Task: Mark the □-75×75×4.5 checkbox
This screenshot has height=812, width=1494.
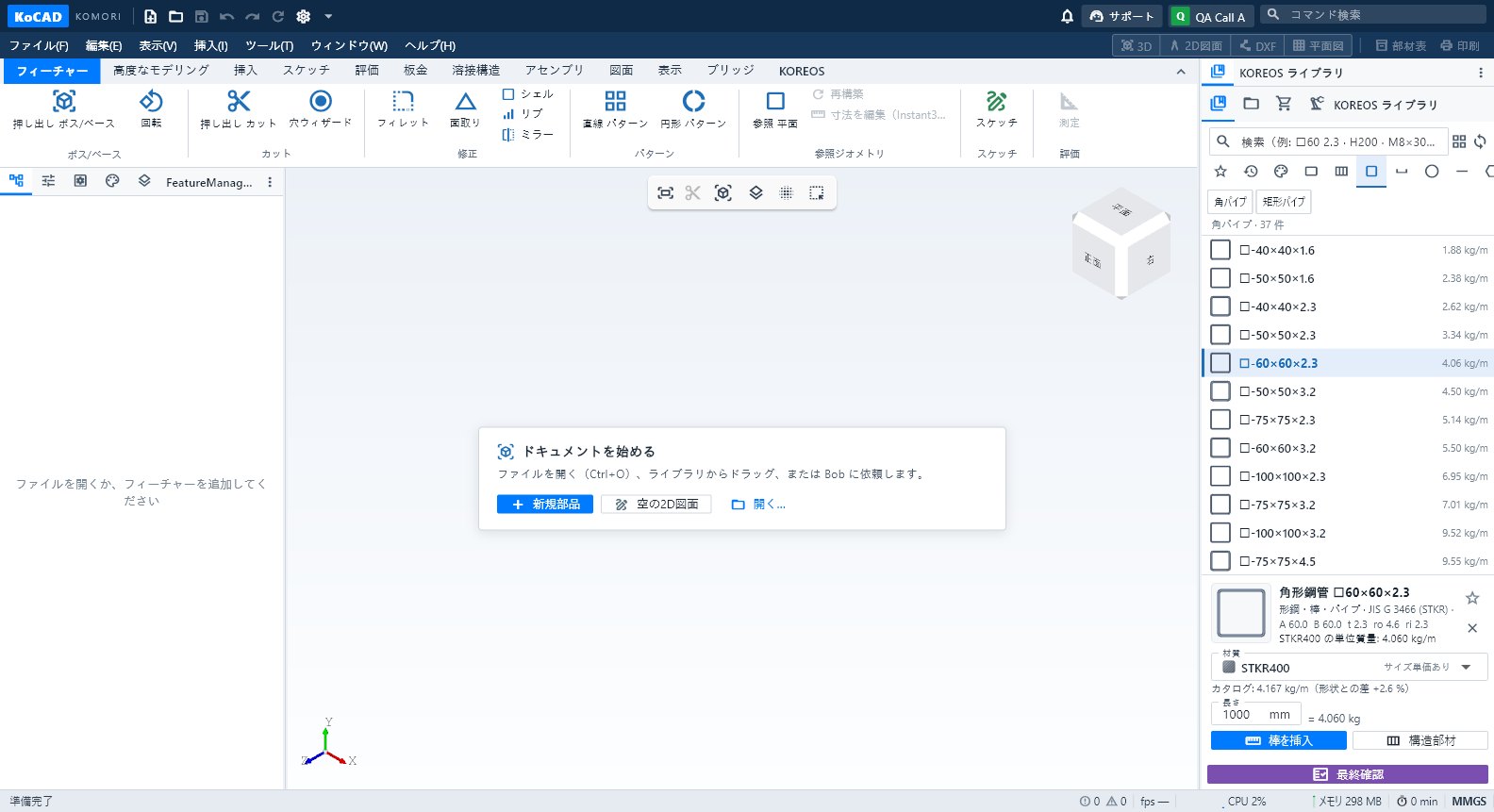Action: [1220, 561]
